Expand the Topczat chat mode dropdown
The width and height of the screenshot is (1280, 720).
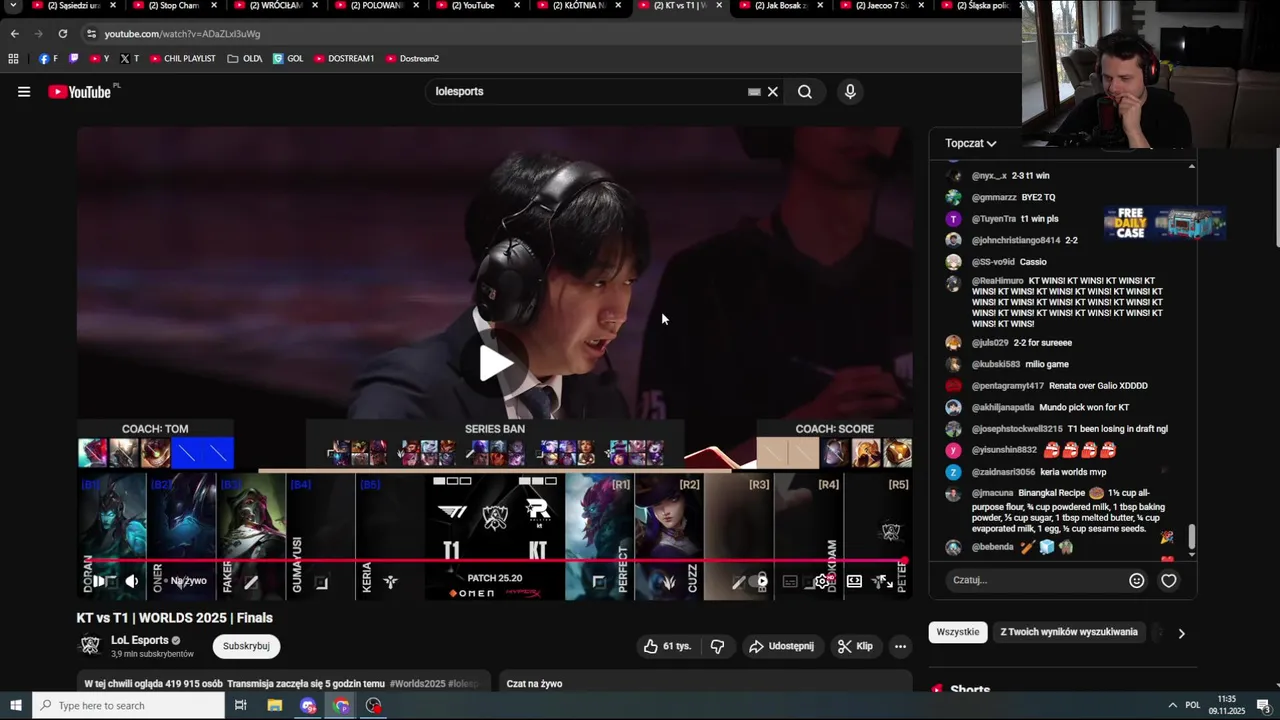click(971, 143)
